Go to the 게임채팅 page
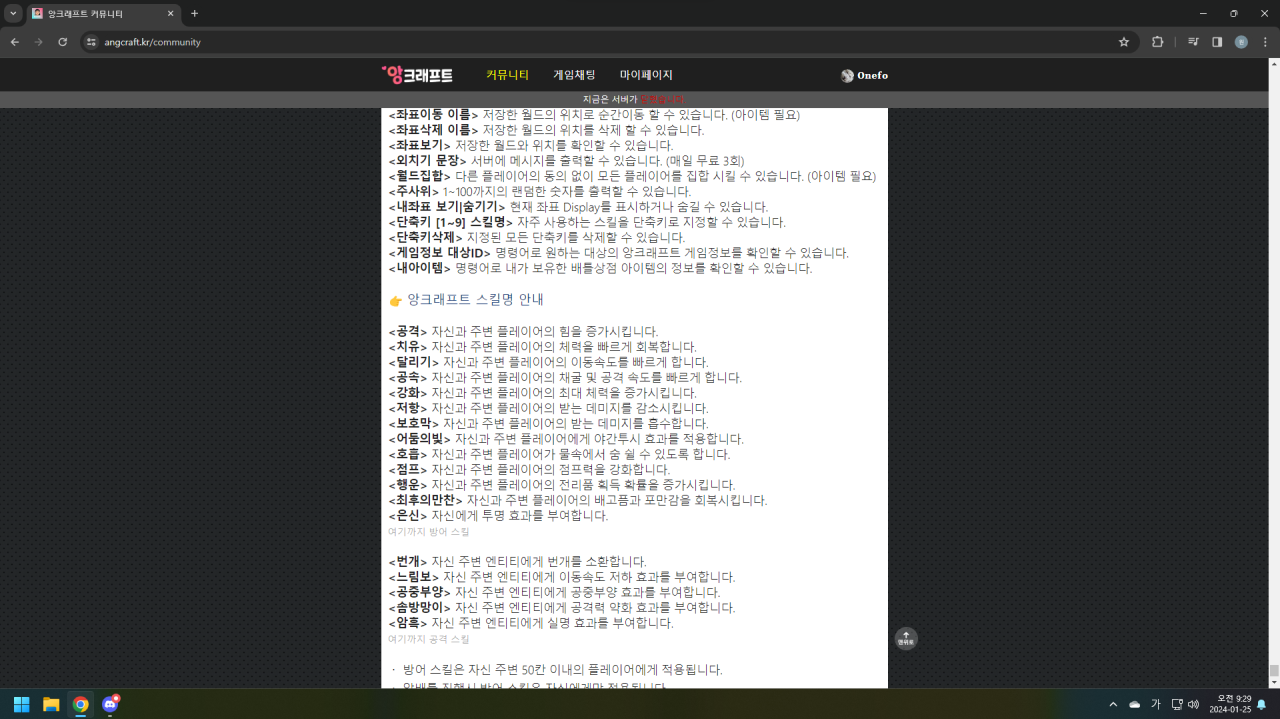The height and width of the screenshot is (719, 1280). point(574,75)
